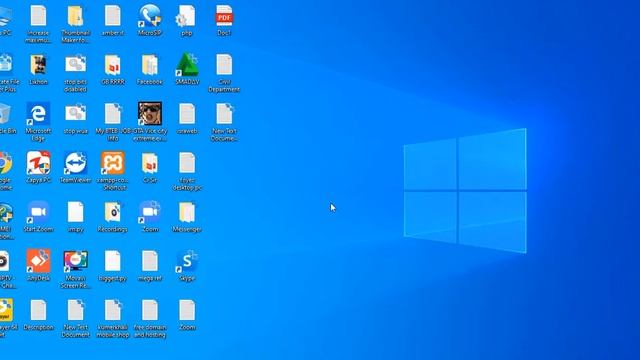Open the orange xampp-control Shortcut

(x=113, y=171)
